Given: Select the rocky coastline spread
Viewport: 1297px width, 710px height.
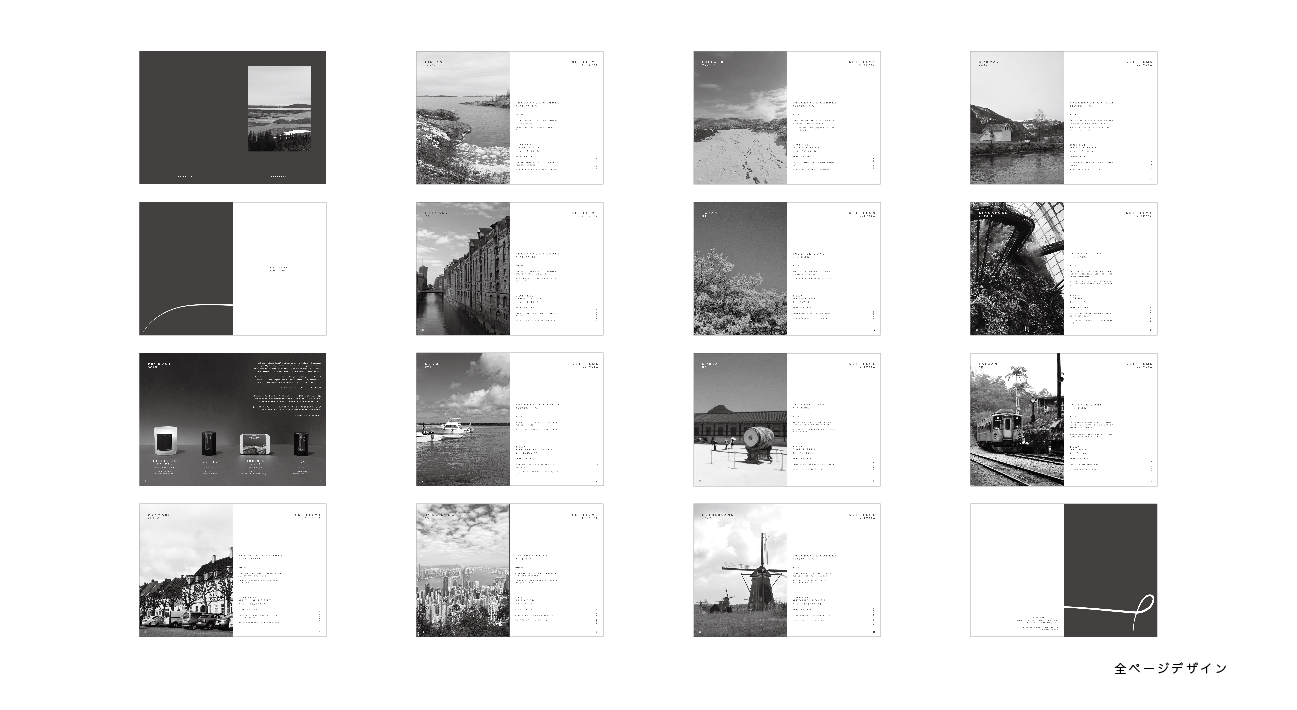Looking at the screenshot, I should [509, 118].
